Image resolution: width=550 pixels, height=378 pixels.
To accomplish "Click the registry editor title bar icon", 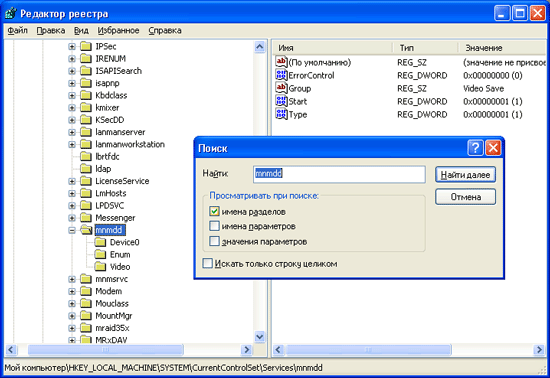I will click(x=11, y=14).
